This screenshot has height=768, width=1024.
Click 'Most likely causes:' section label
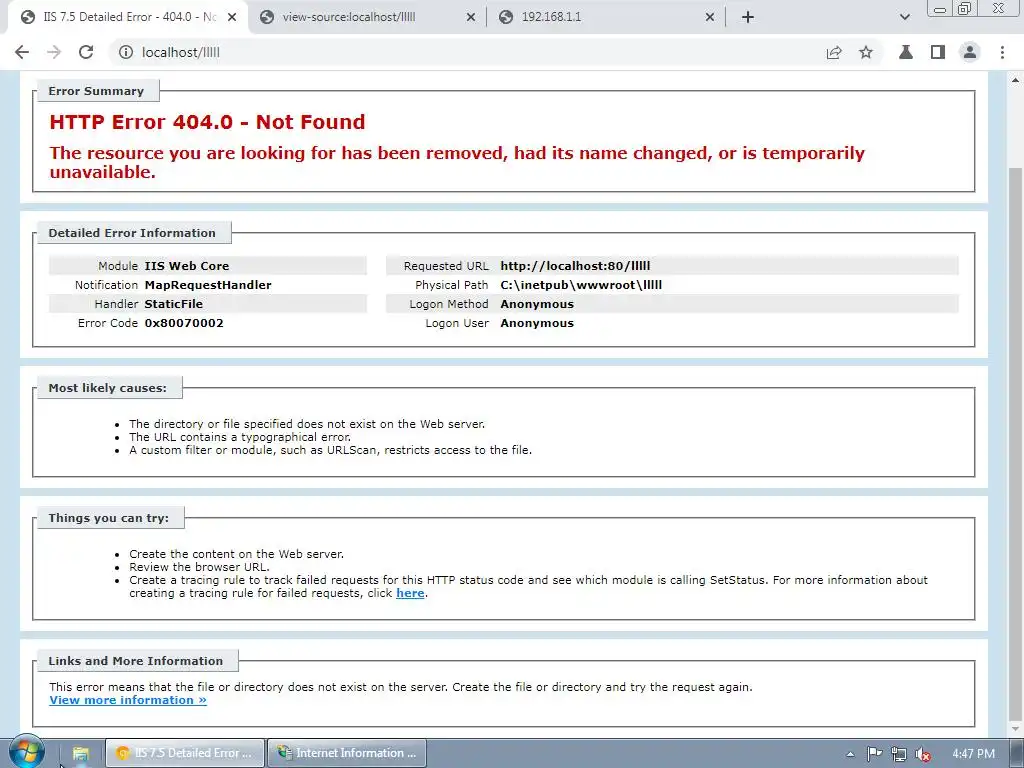click(108, 388)
